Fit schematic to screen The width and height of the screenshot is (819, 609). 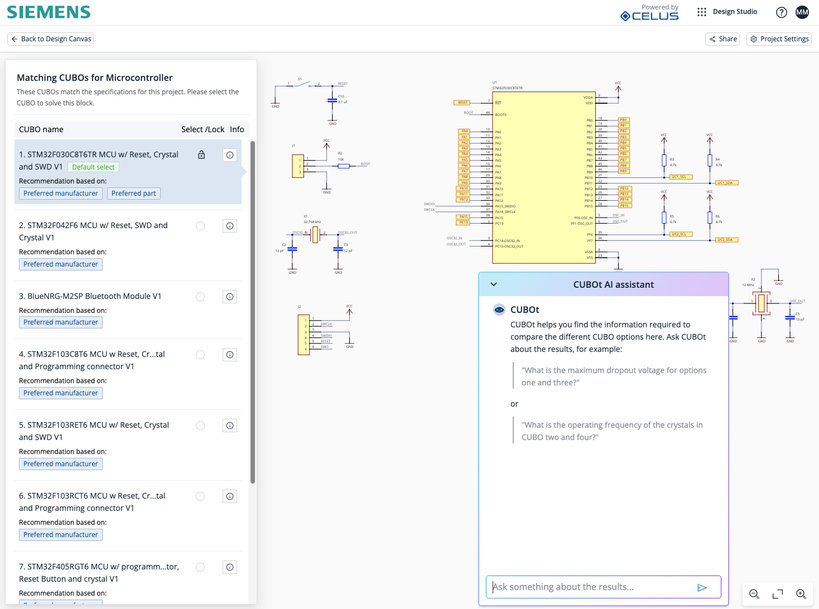777,594
